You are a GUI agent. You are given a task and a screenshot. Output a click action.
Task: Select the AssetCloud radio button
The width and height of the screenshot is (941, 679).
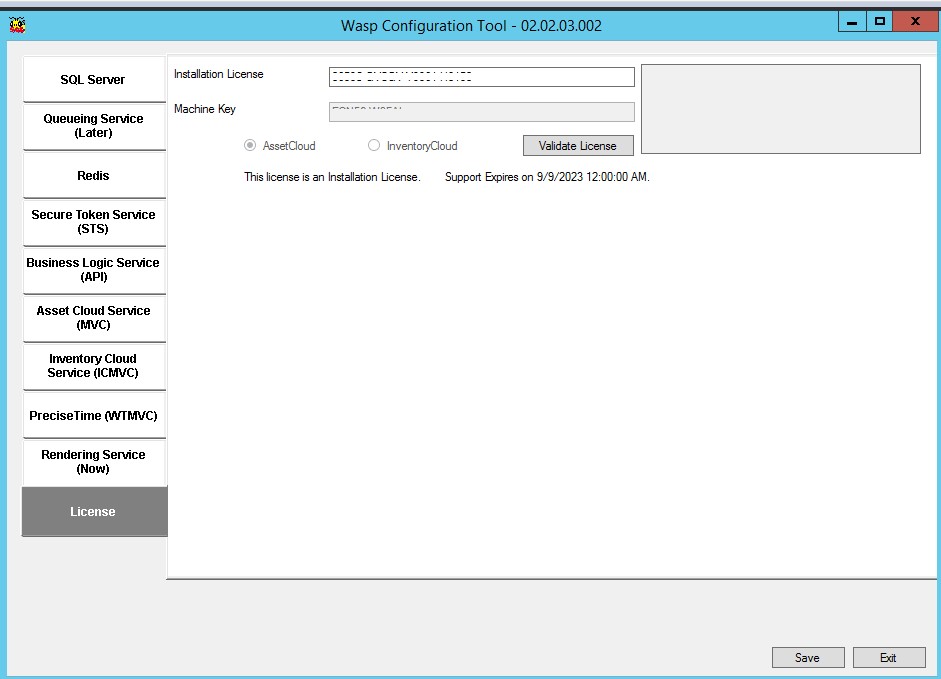(x=250, y=146)
